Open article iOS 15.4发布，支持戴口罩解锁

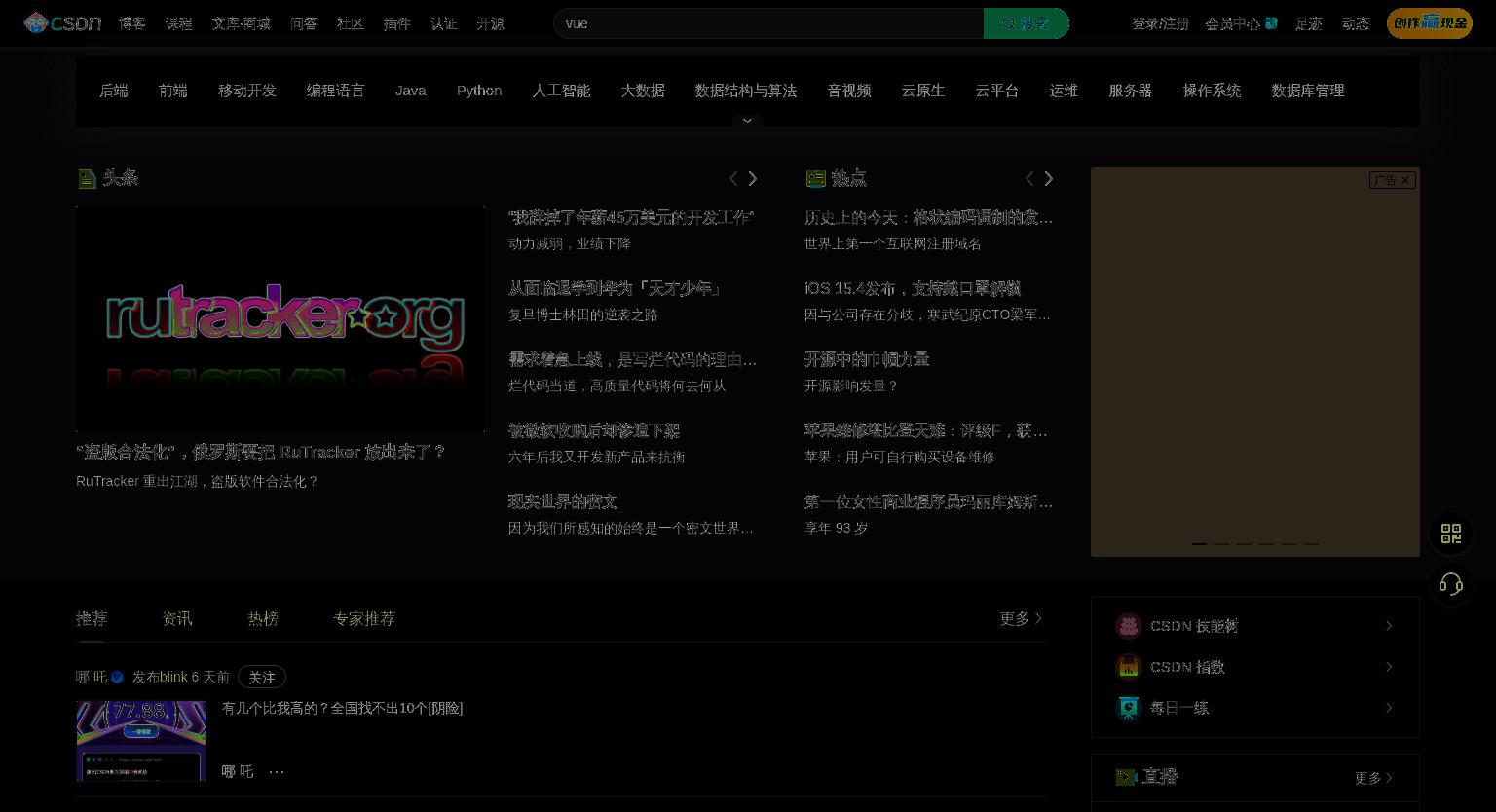point(913,288)
